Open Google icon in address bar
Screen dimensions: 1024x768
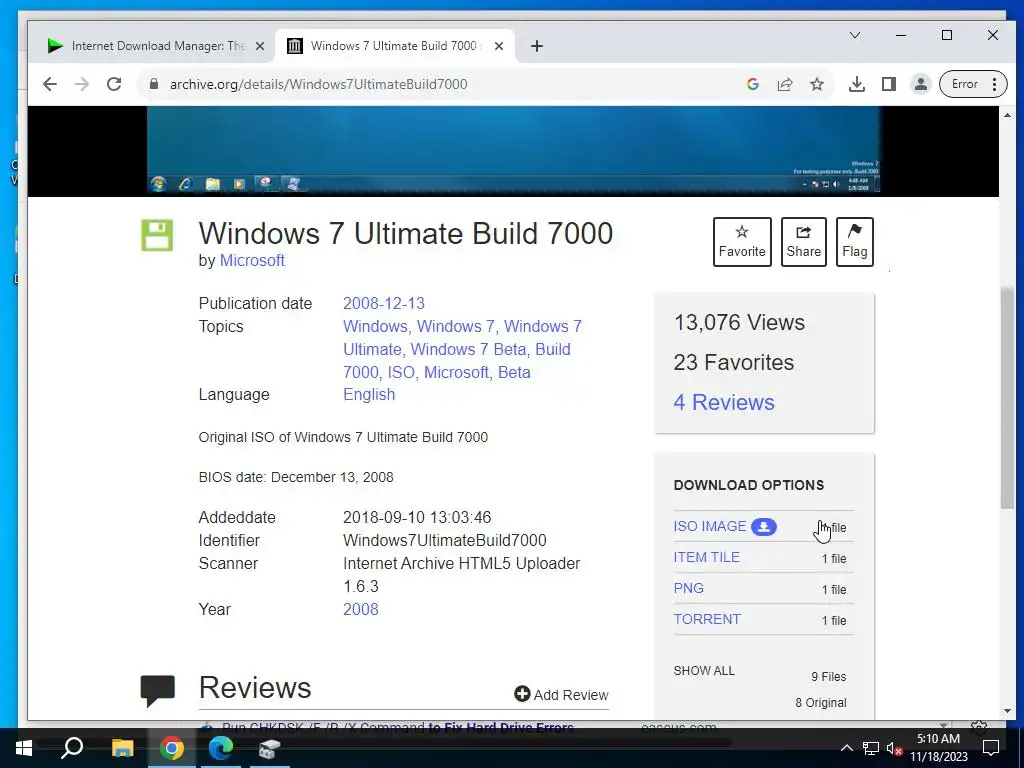pos(752,84)
